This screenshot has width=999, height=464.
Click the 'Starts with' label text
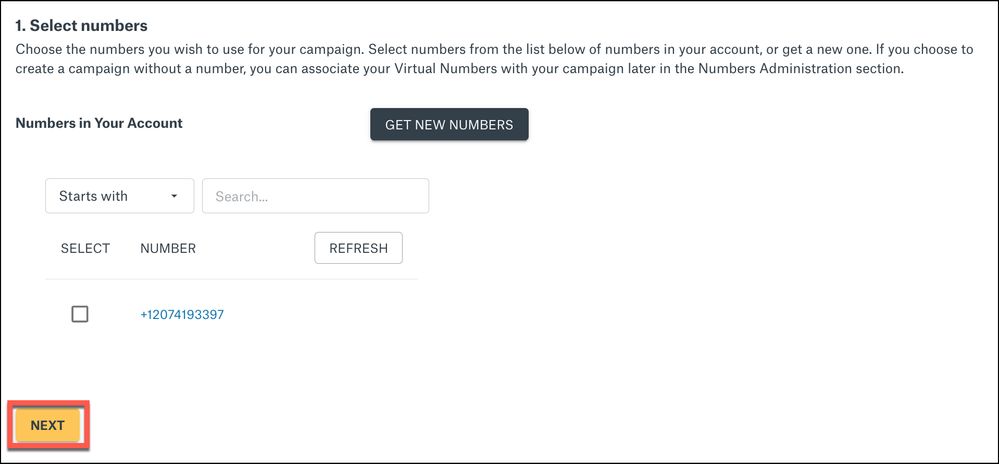pos(93,196)
